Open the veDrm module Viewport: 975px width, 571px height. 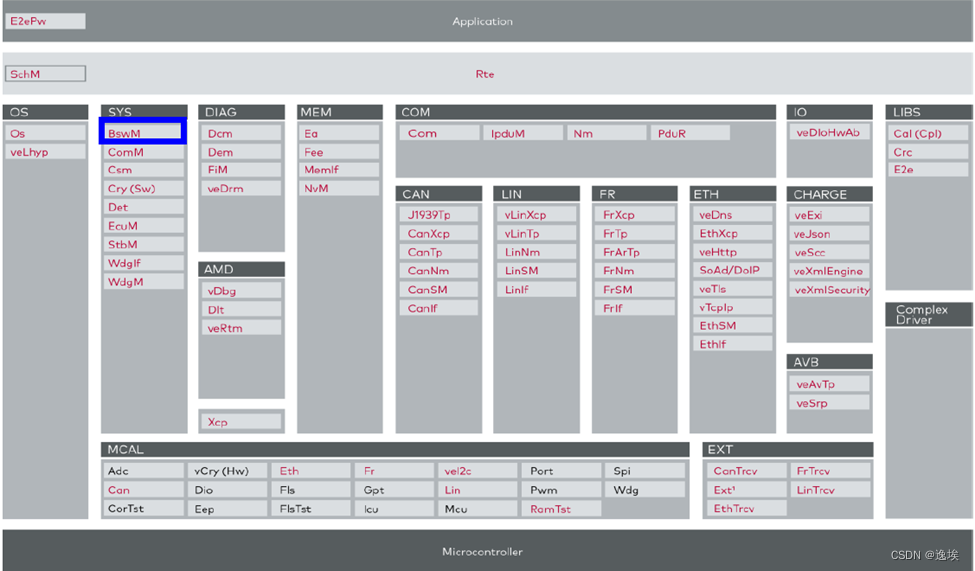point(241,188)
